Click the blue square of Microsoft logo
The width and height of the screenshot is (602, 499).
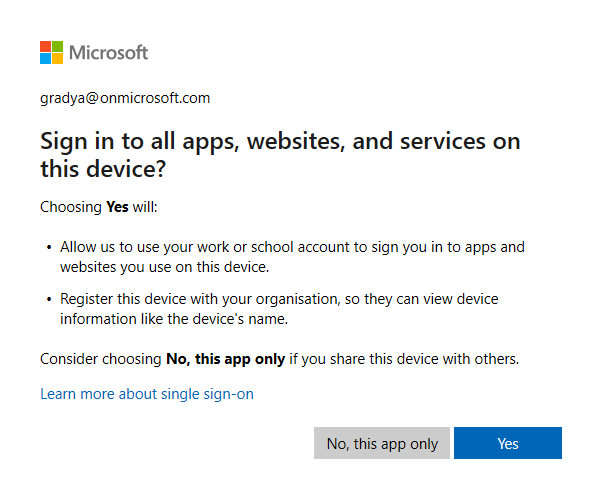pos(45,58)
